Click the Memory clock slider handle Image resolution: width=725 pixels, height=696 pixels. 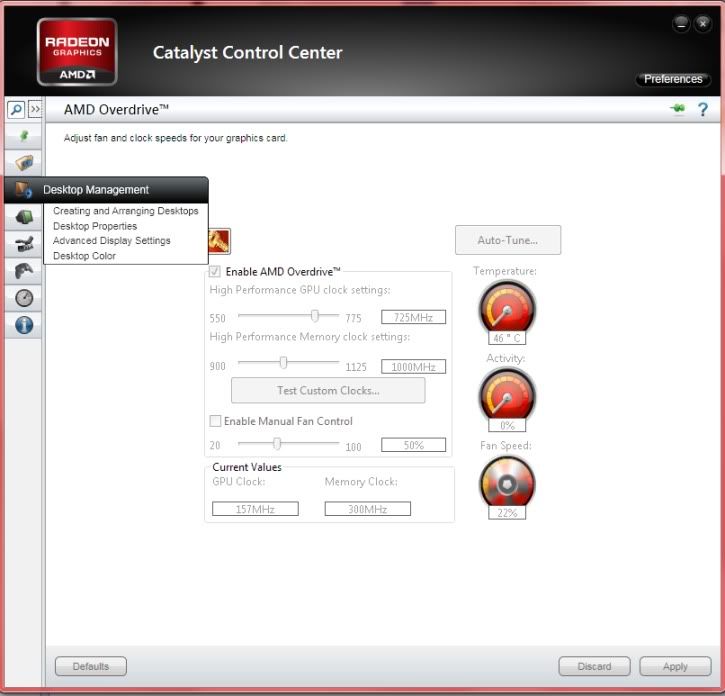pos(283,363)
